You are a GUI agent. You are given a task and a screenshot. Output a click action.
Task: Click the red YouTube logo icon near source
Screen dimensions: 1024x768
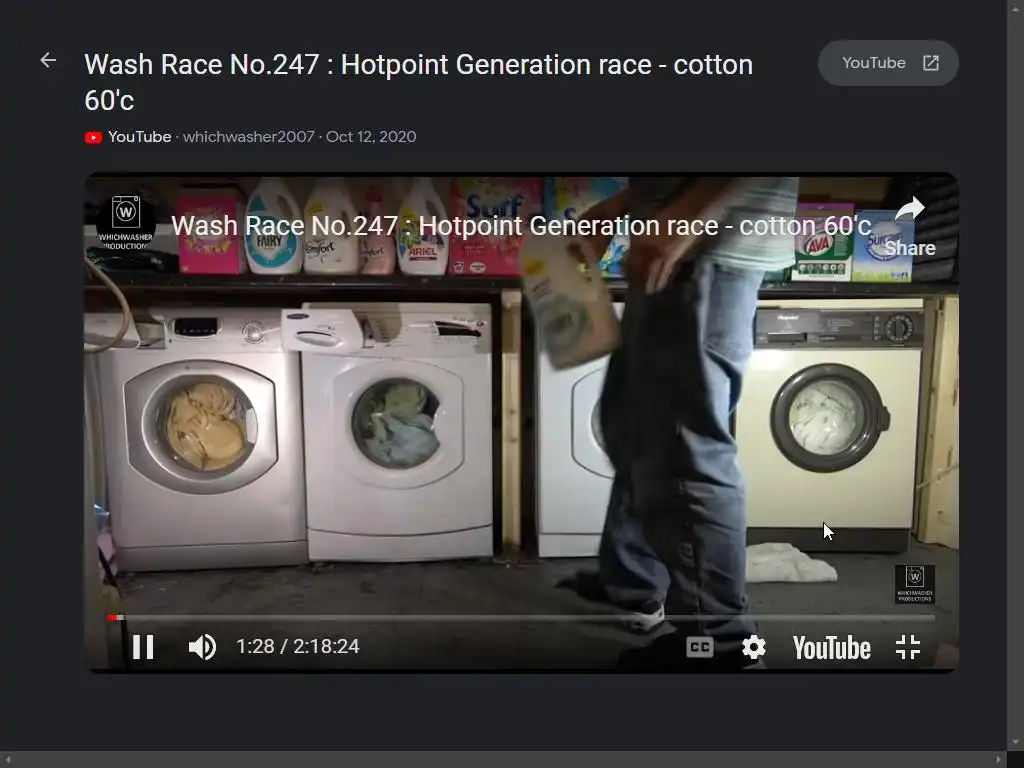click(93, 137)
